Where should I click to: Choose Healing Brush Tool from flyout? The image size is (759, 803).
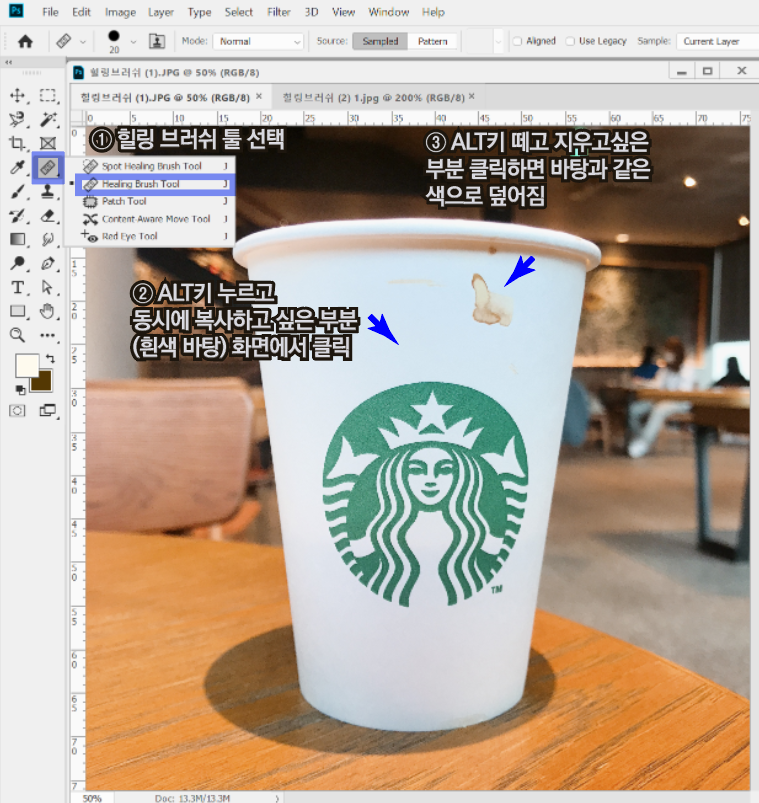tap(155, 184)
